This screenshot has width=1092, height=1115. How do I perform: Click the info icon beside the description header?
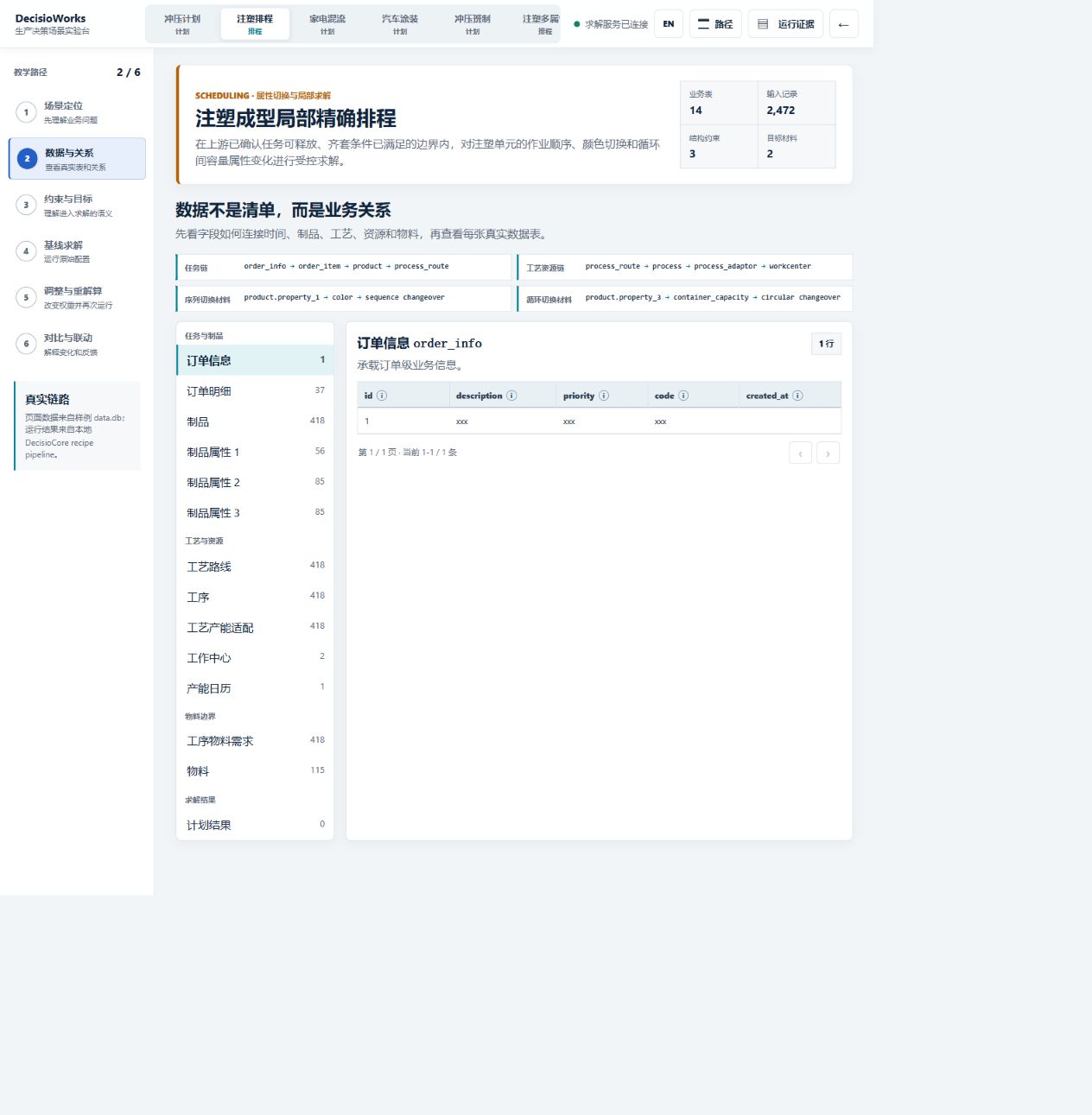pyautogui.click(x=511, y=396)
